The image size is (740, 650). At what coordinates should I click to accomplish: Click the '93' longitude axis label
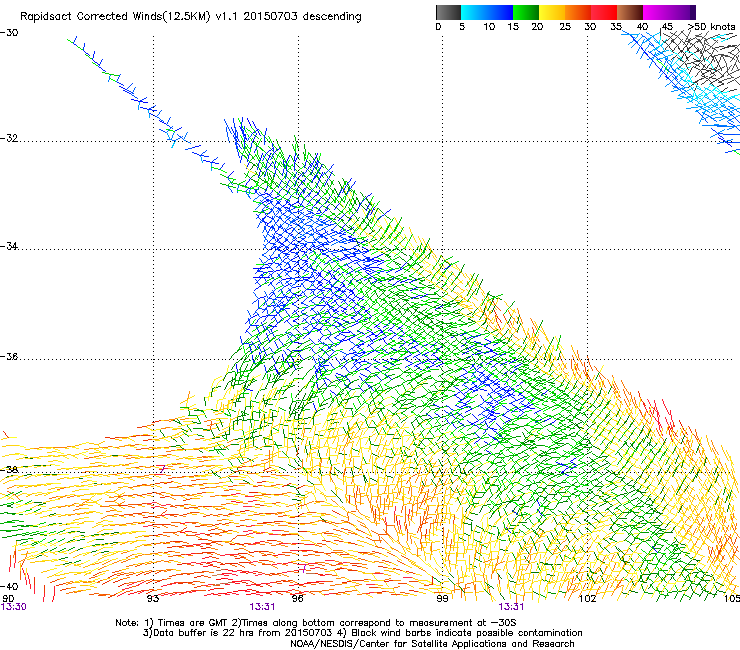point(153,599)
